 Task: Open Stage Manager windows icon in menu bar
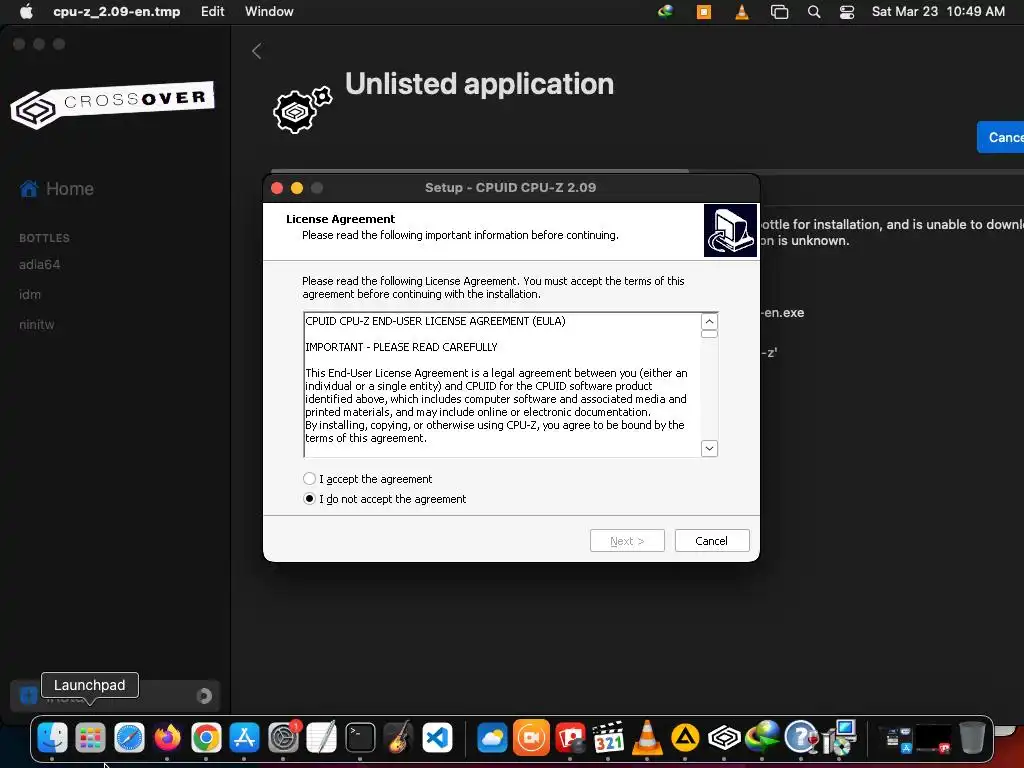(779, 12)
